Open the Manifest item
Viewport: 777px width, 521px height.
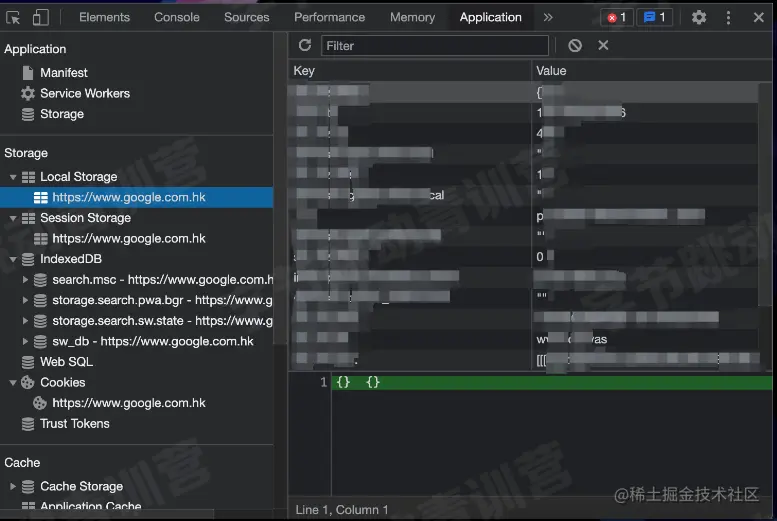pyautogui.click(x=63, y=73)
